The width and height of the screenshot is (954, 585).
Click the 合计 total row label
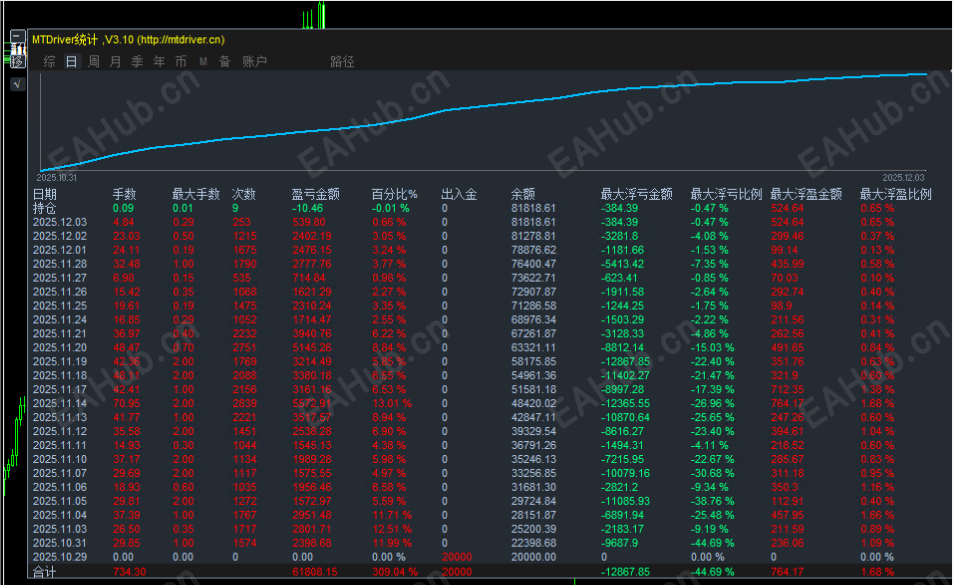coord(44,572)
